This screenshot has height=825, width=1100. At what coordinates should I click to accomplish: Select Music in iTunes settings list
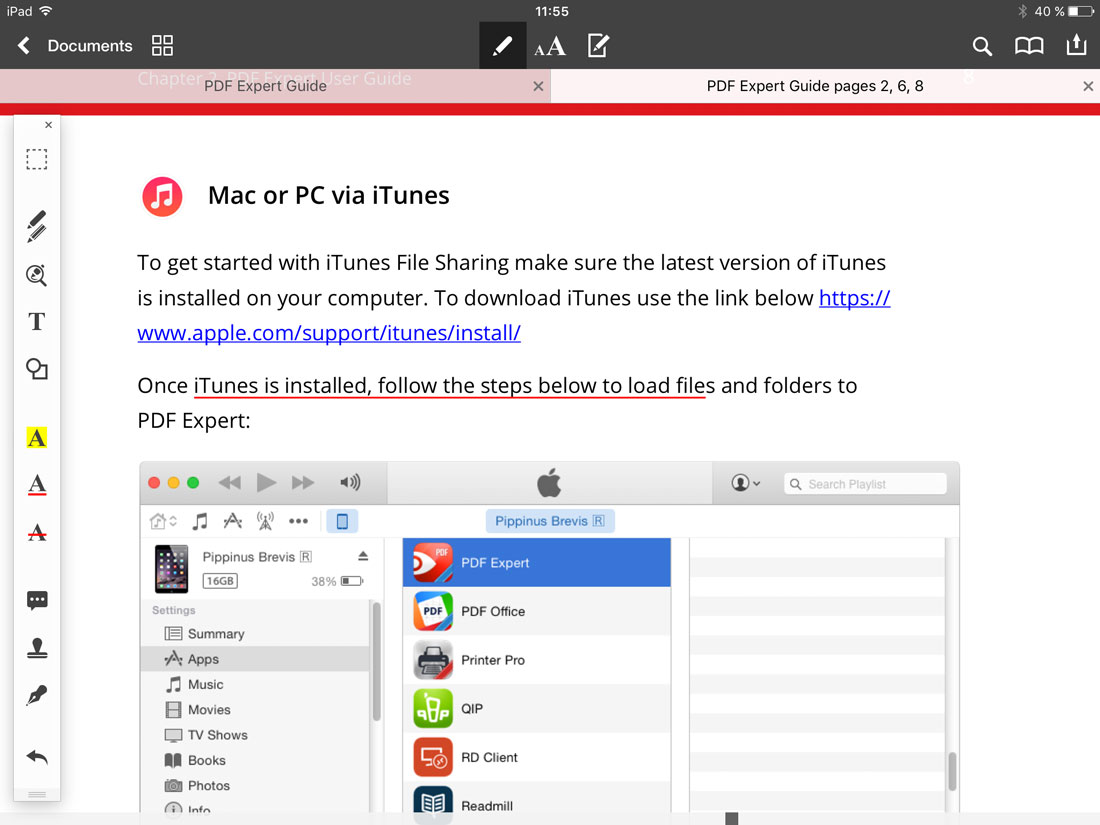point(256,684)
